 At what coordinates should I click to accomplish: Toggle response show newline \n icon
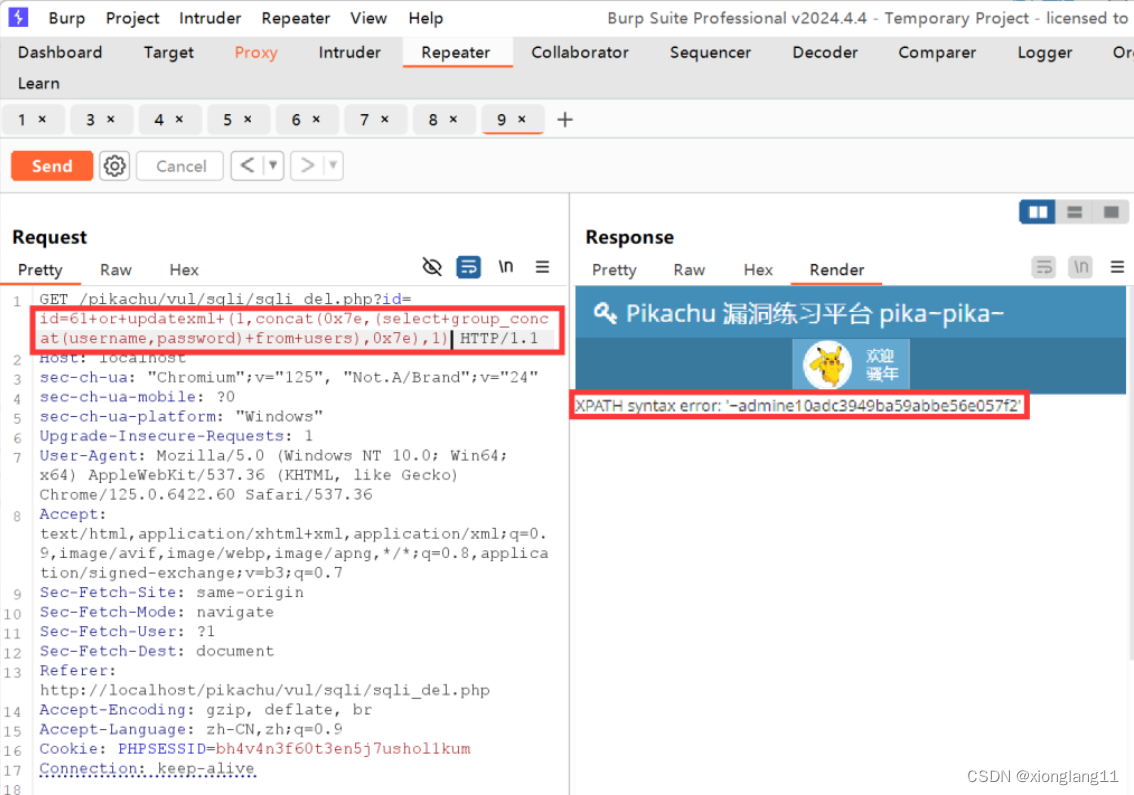click(x=1080, y=267)
